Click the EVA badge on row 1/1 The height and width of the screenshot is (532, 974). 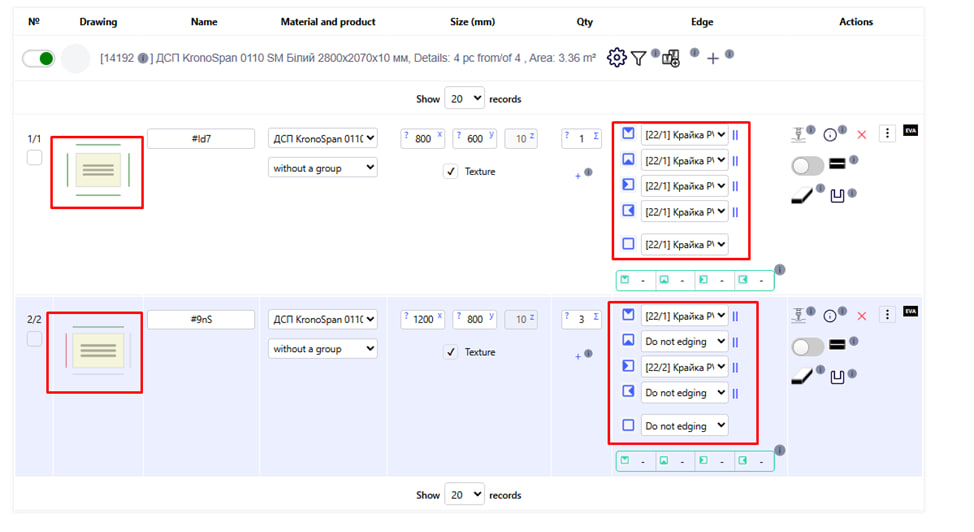click(x=910, y=131)
